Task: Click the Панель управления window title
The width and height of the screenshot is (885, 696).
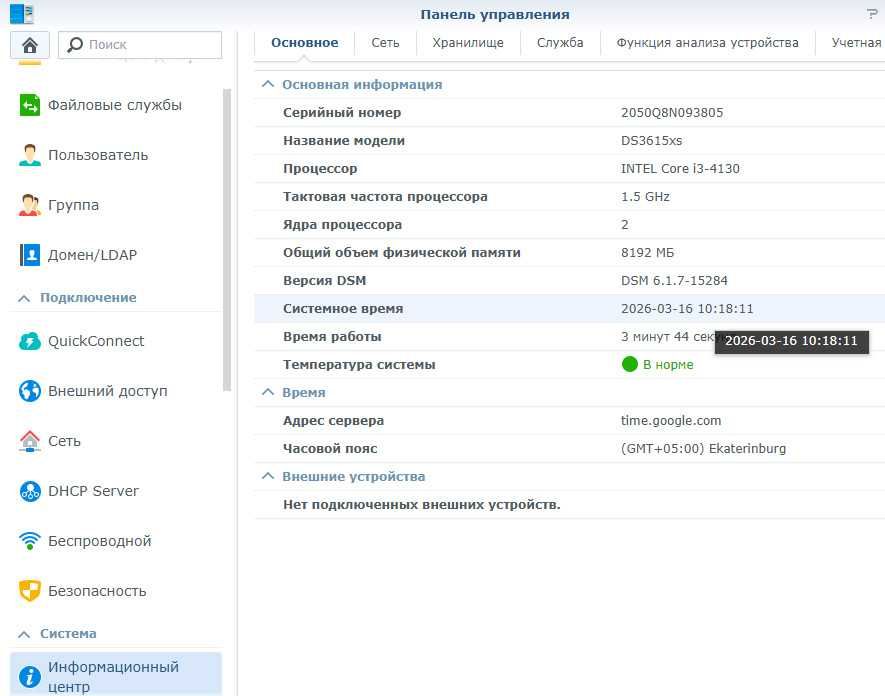Action: coord(495,15)
